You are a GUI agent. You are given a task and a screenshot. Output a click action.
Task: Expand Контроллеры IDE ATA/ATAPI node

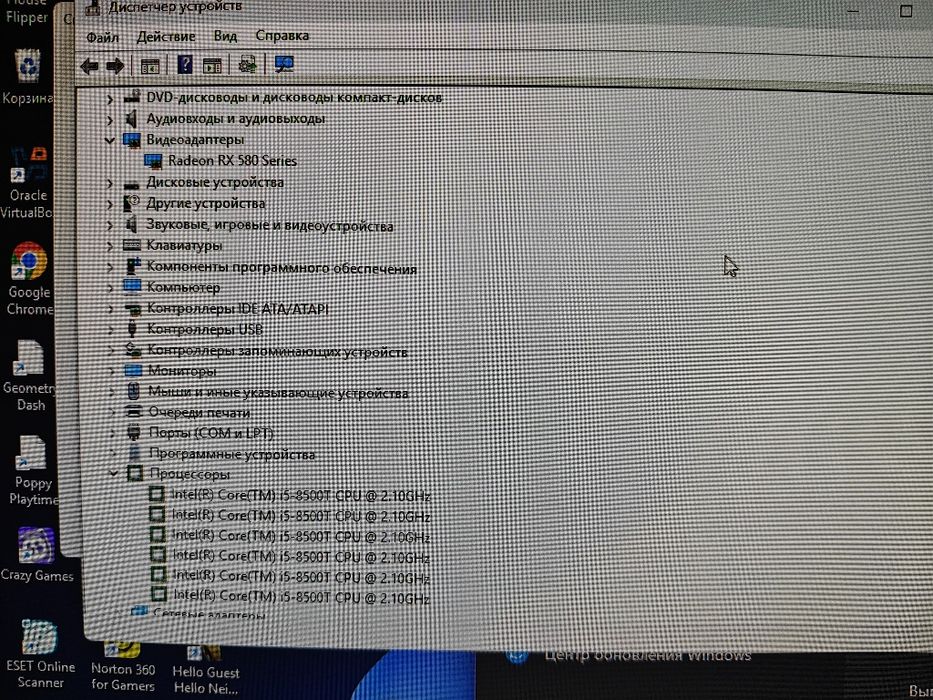pyautogui.click(x=111, y=309)
